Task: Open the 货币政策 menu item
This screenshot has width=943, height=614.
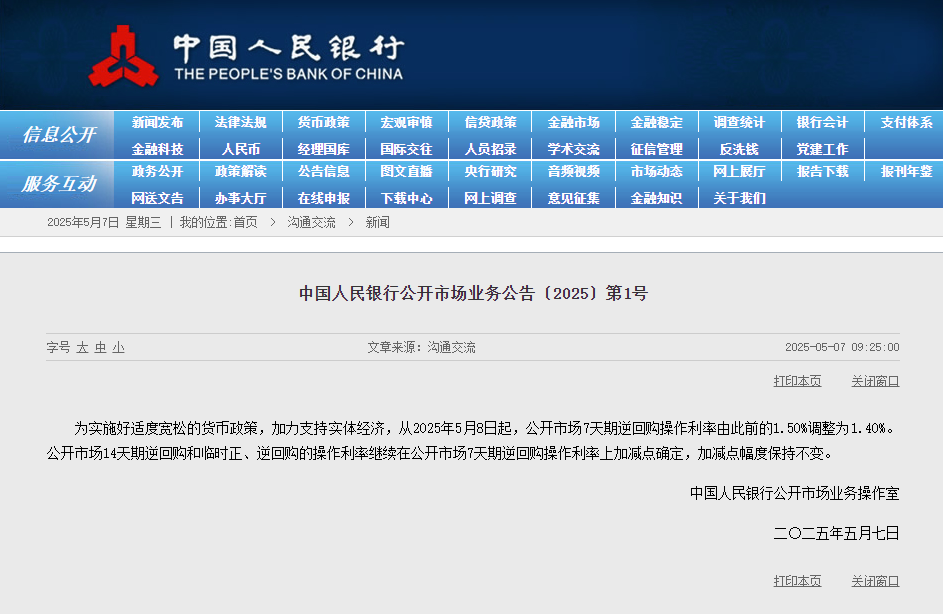Action: [323, 122]
